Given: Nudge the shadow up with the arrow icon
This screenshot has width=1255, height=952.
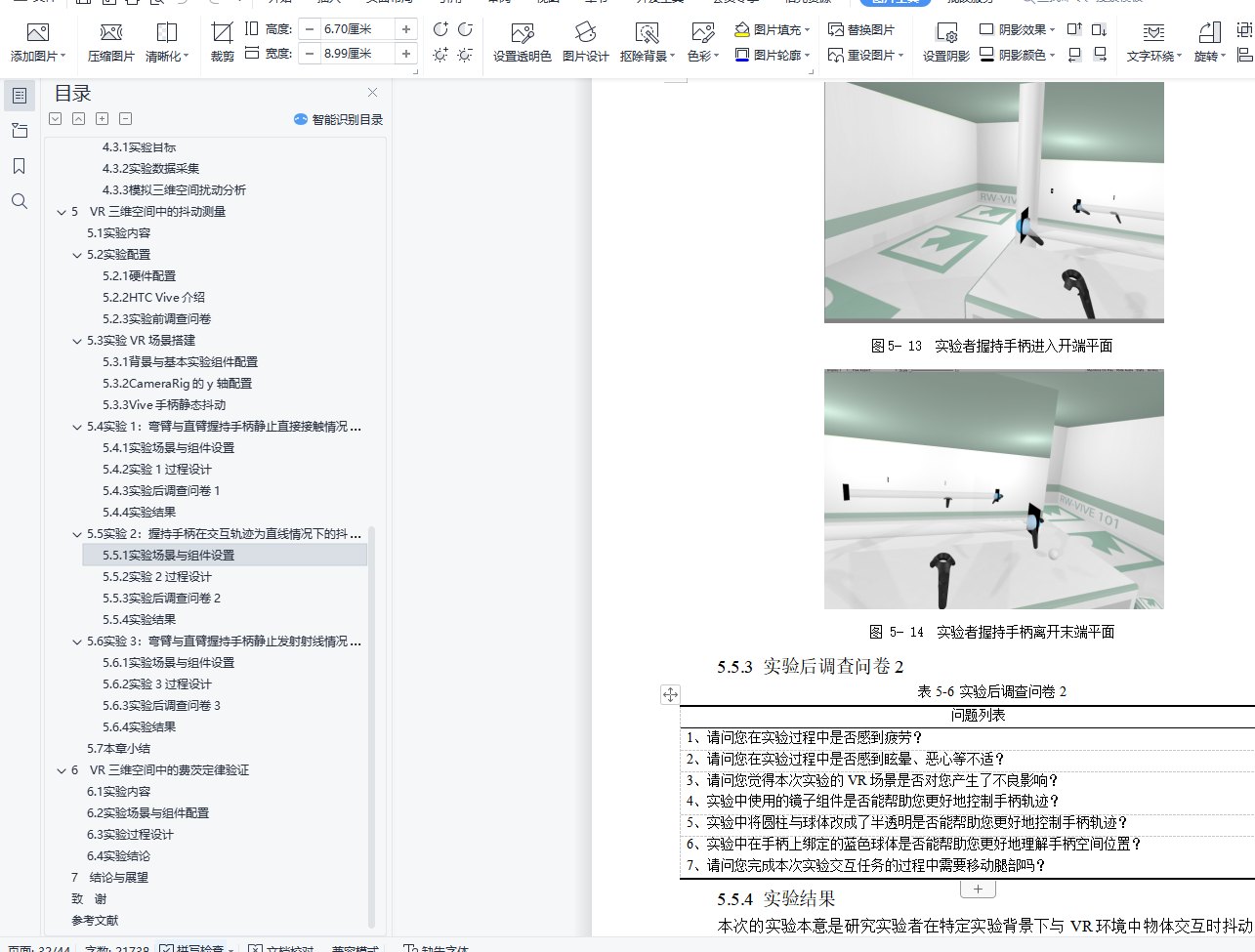Looking at the screenshot, I should (x=1074, y=30).
